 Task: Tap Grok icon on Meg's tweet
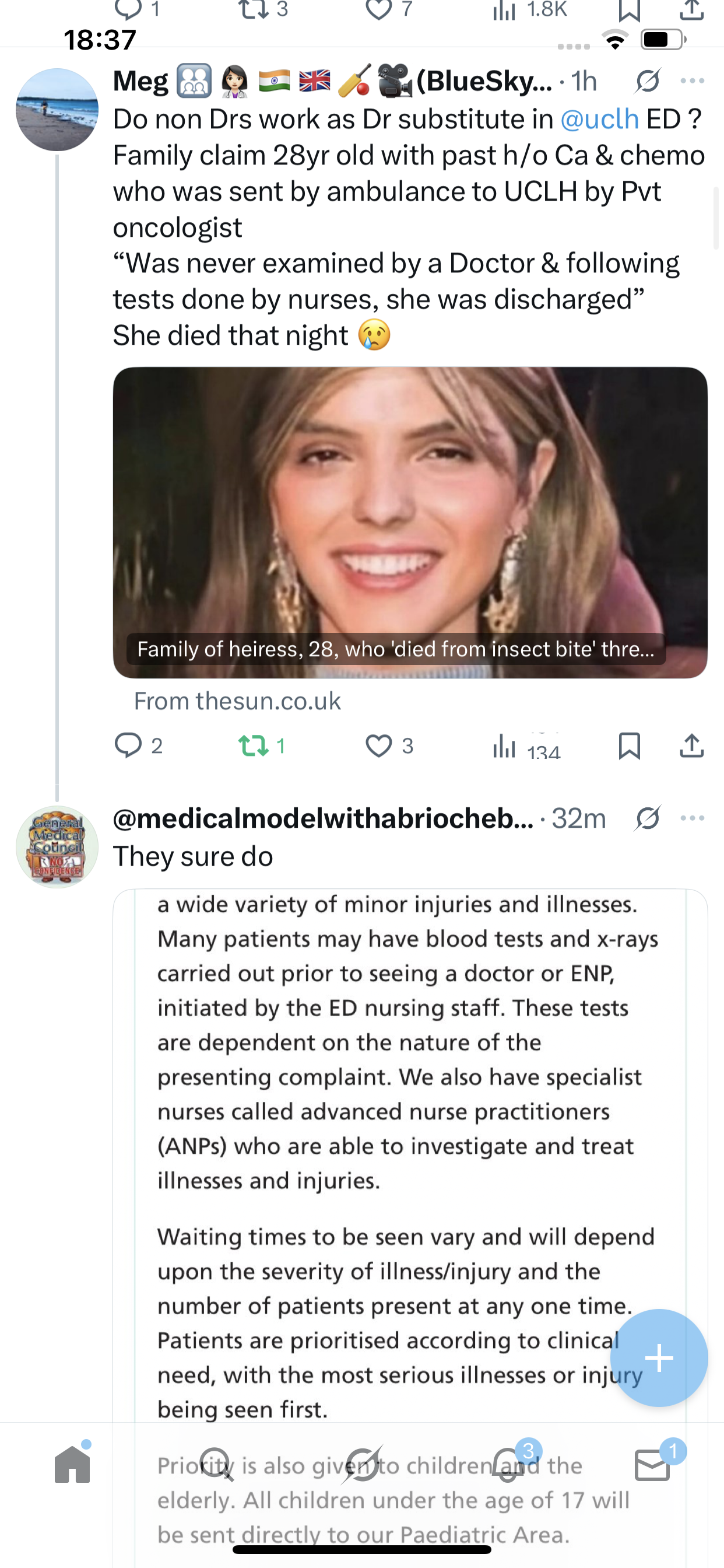(646, 81)
